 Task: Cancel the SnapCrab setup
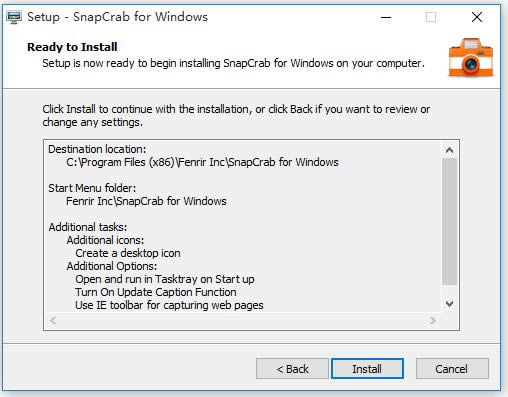click(x=452, y=369)
